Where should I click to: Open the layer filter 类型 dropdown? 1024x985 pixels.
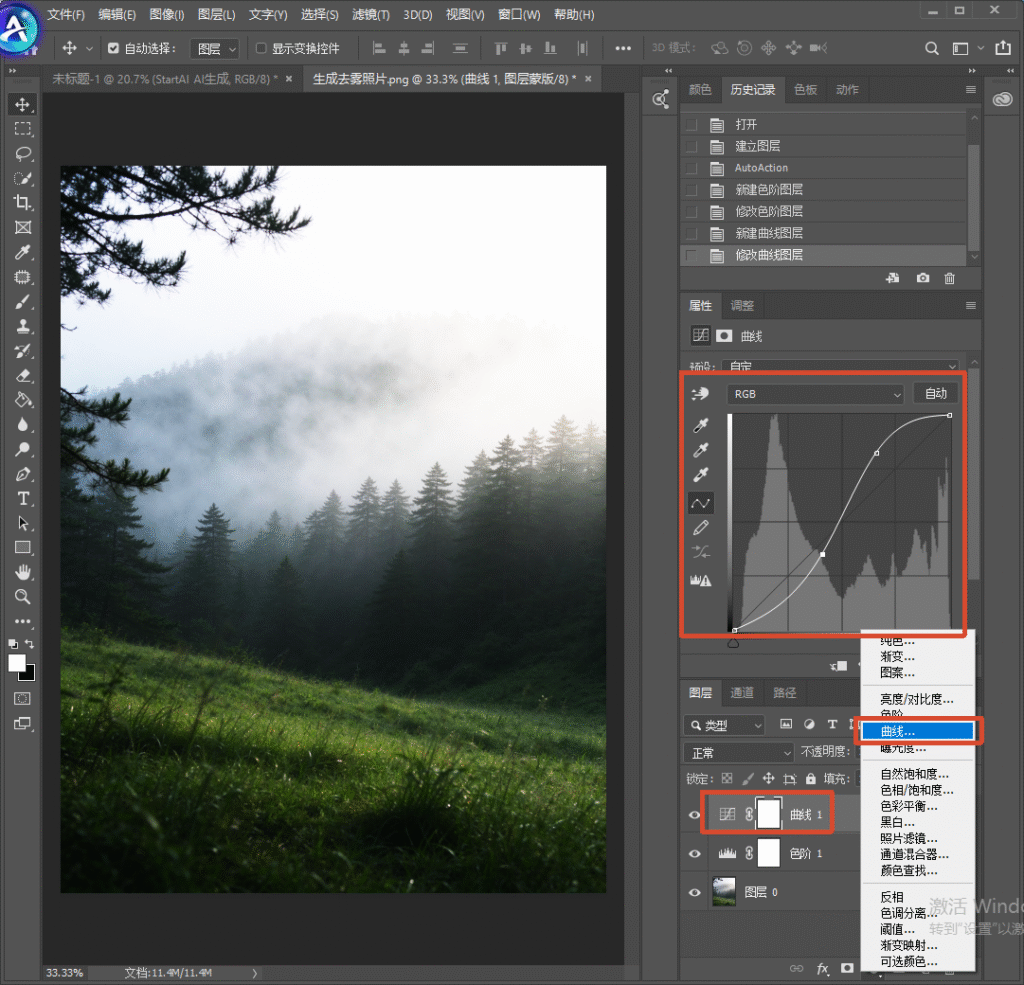(724, 725)
